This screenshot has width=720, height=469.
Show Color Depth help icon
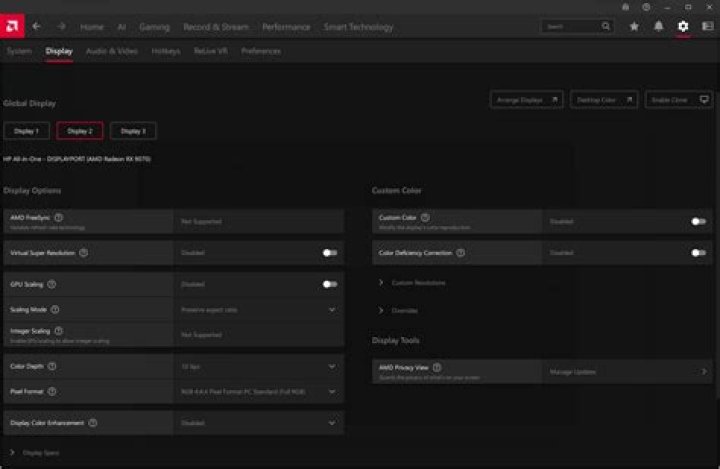(52, 366)
